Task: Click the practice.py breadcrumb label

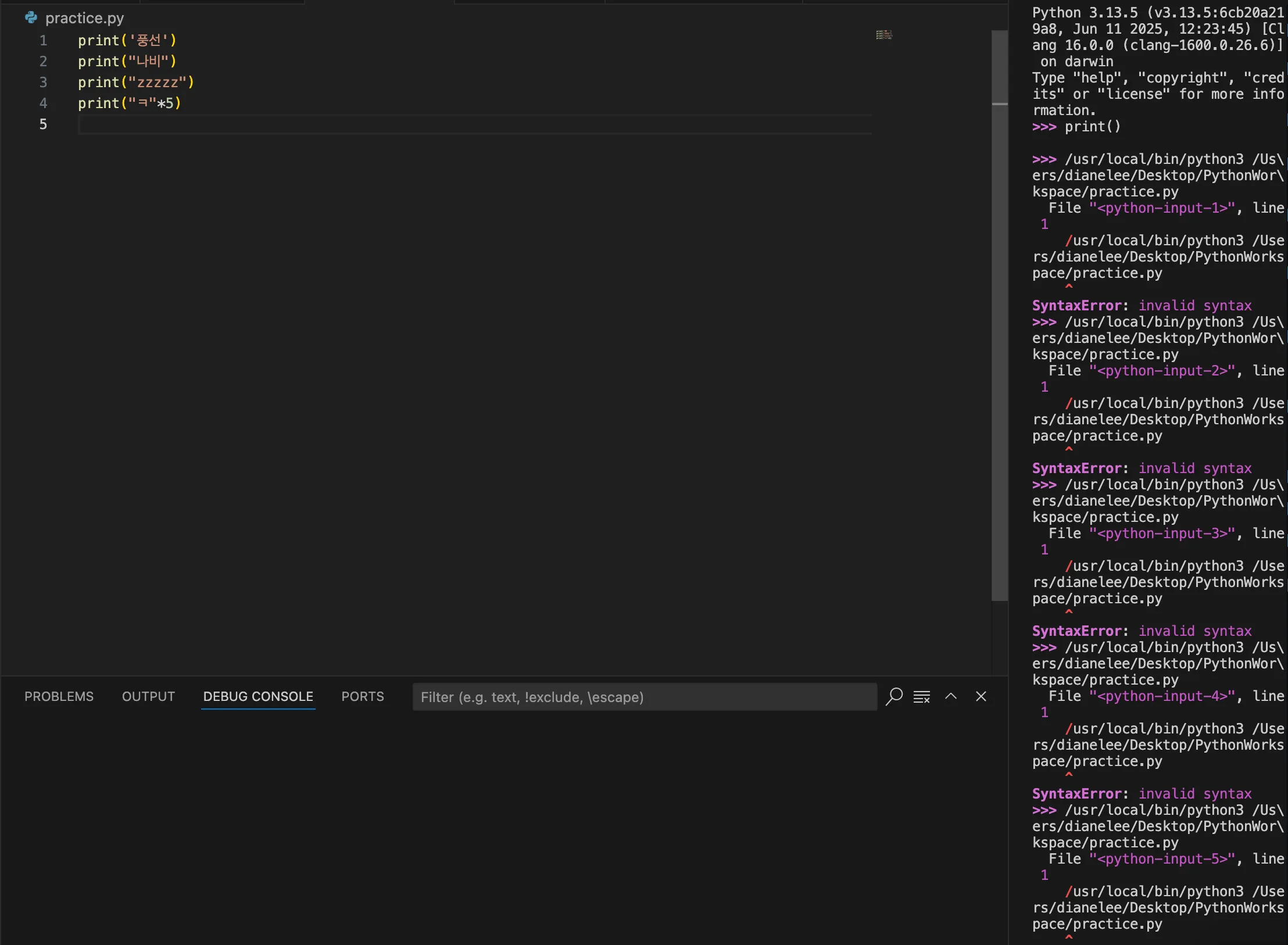Action: coord(84,18)
